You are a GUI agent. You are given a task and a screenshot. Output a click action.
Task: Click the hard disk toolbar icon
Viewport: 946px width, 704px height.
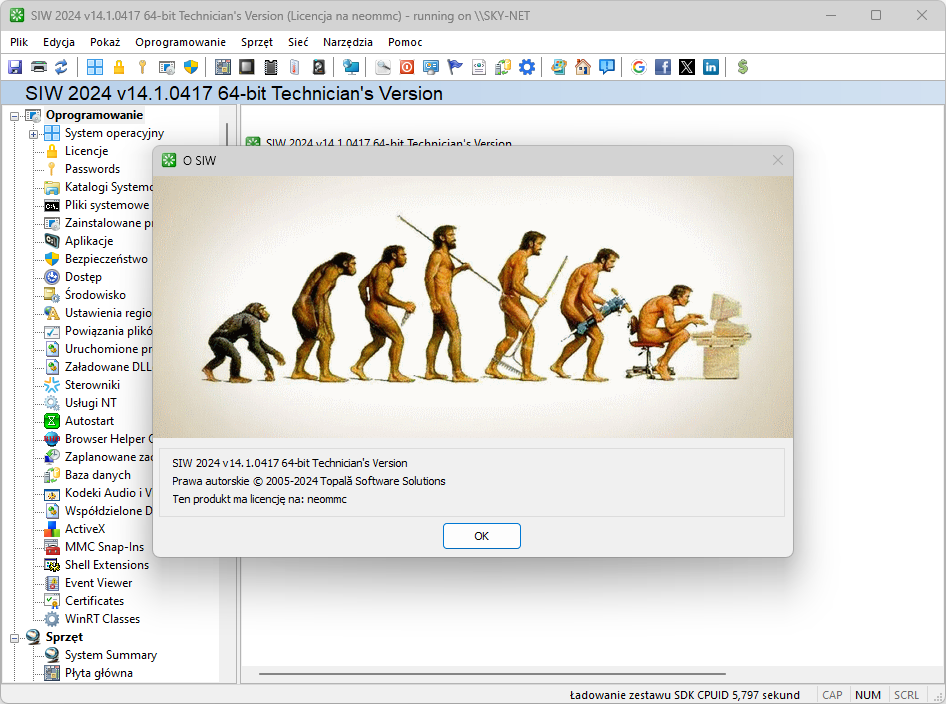319,67
